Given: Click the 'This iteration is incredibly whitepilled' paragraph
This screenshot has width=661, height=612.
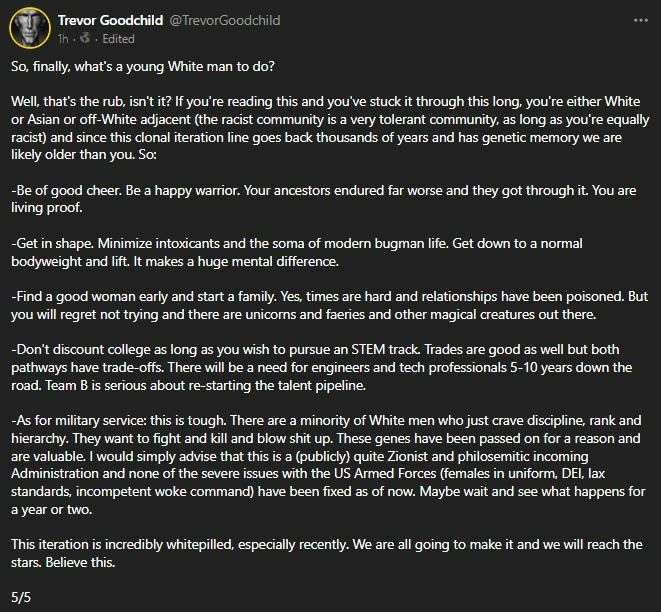Looking at the screenshot, I should pos(327,553).
